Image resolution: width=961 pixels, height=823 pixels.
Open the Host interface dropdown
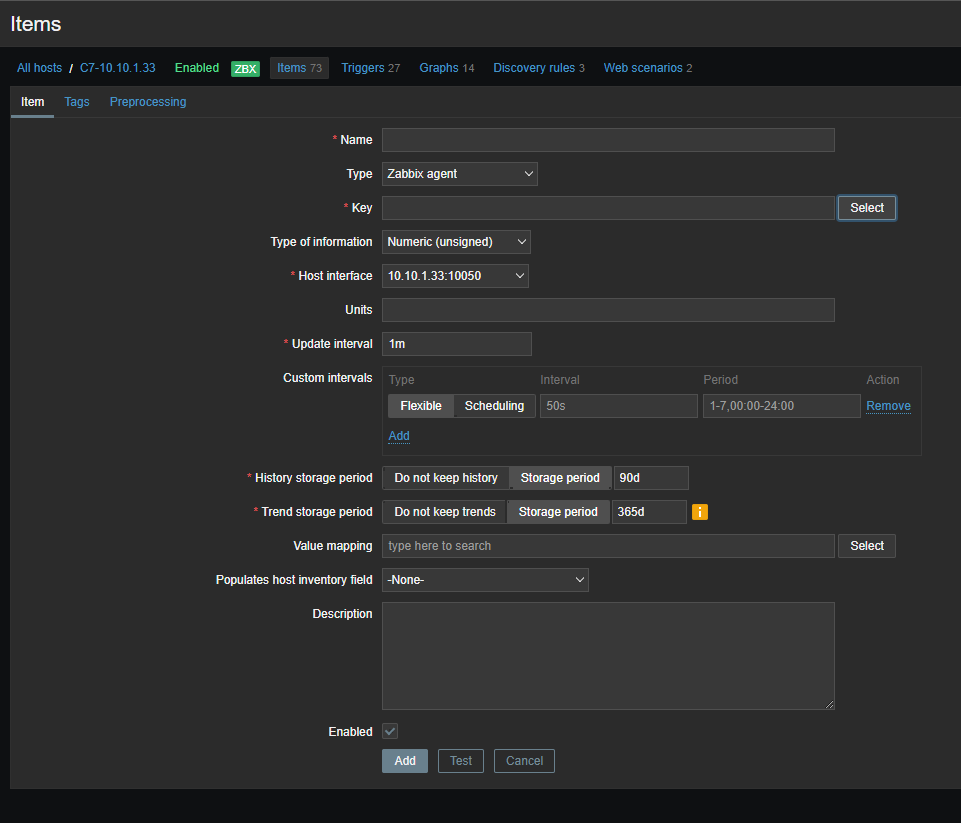pyautogui.click(x=455, y=276)
